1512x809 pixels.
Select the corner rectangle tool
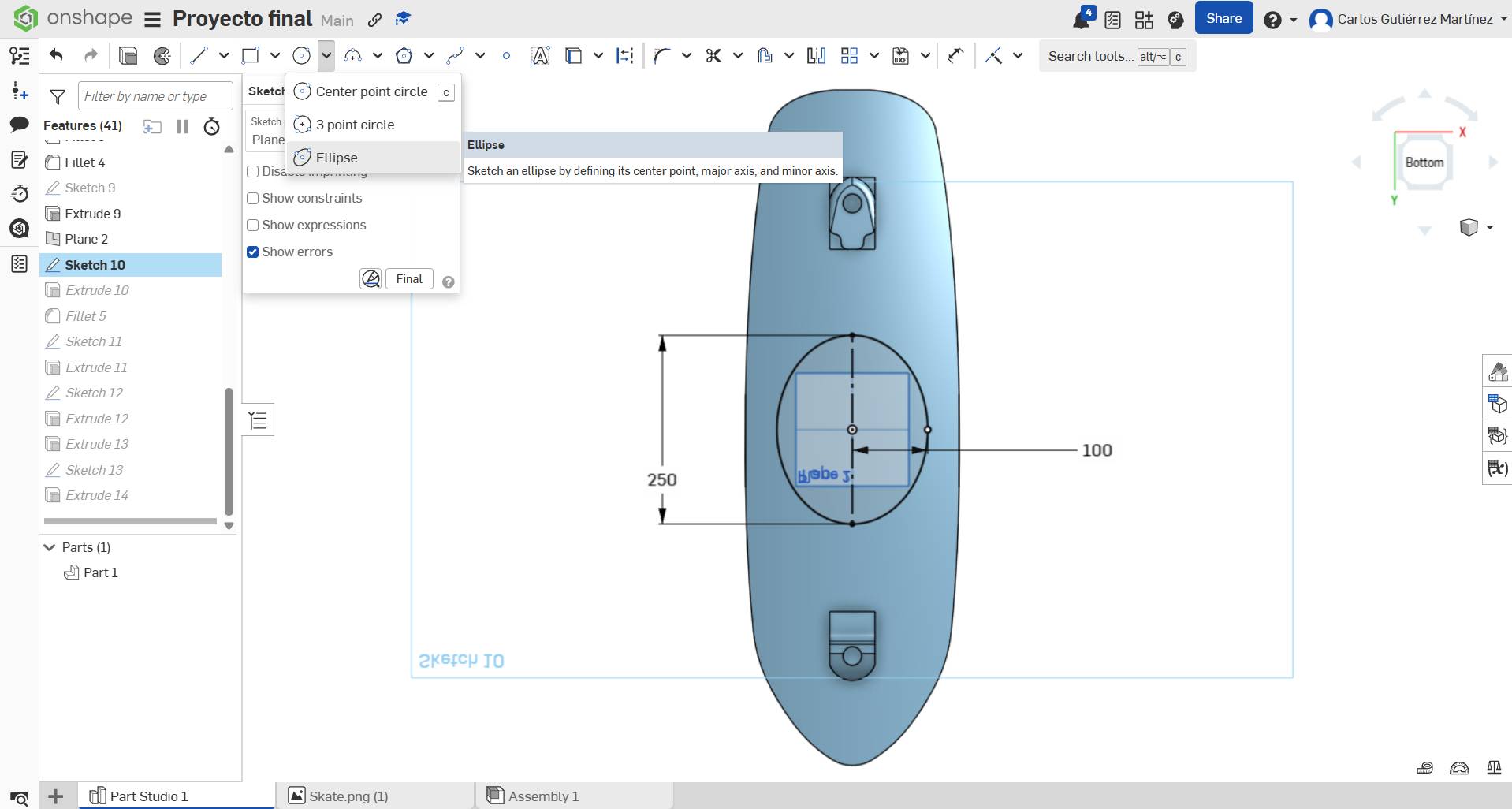point(250,55)
